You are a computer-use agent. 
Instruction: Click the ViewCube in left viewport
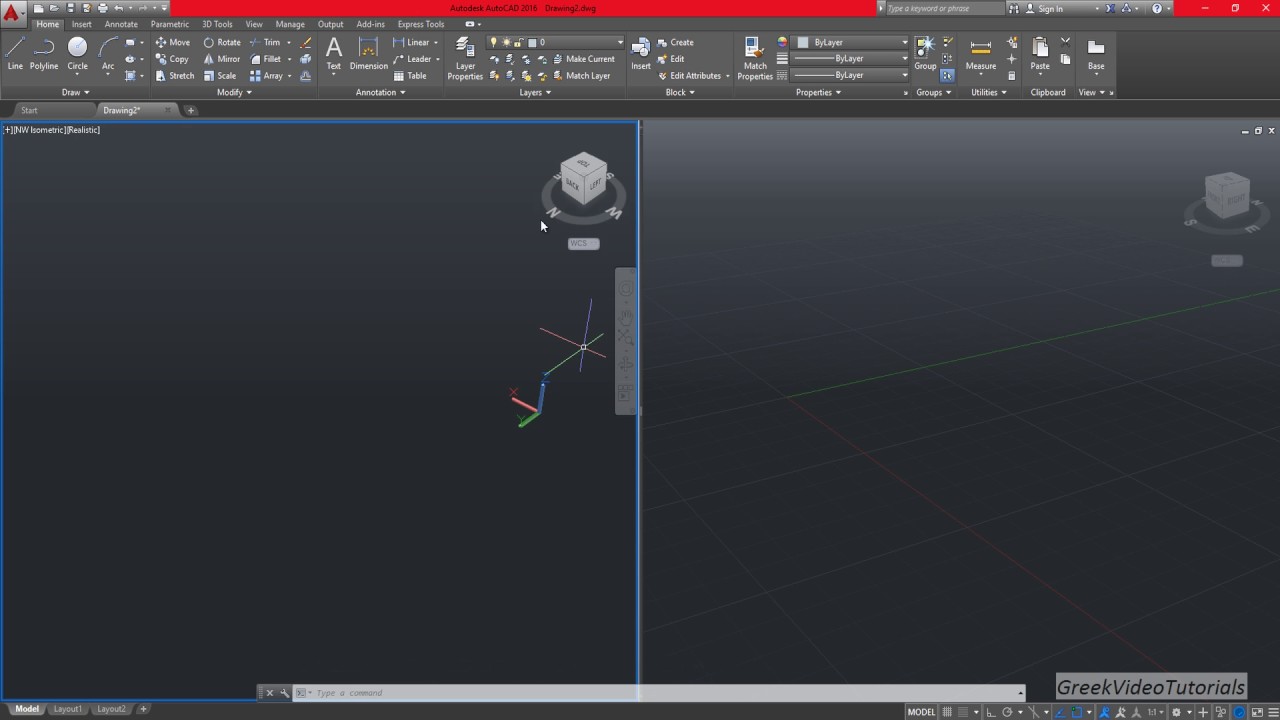[583, 180]
